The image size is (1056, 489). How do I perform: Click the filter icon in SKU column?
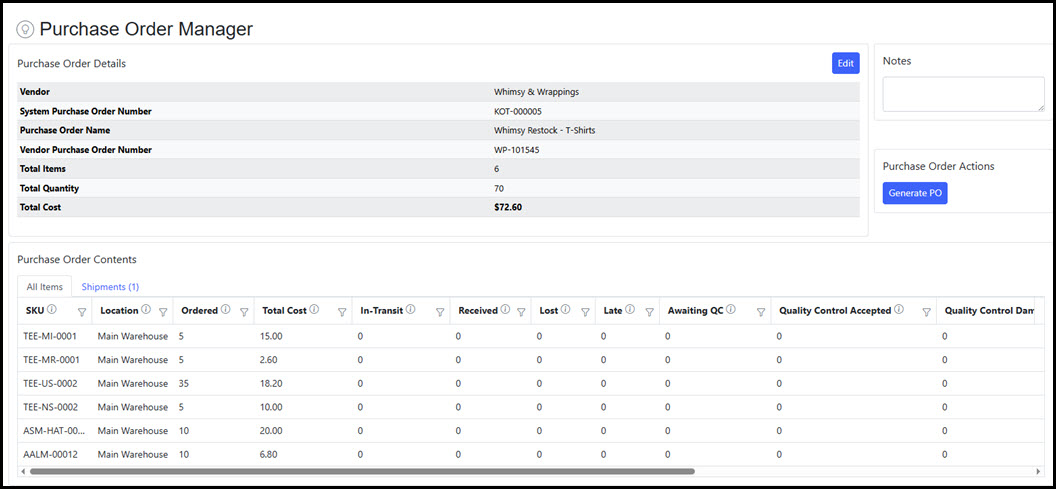point(82,312)
